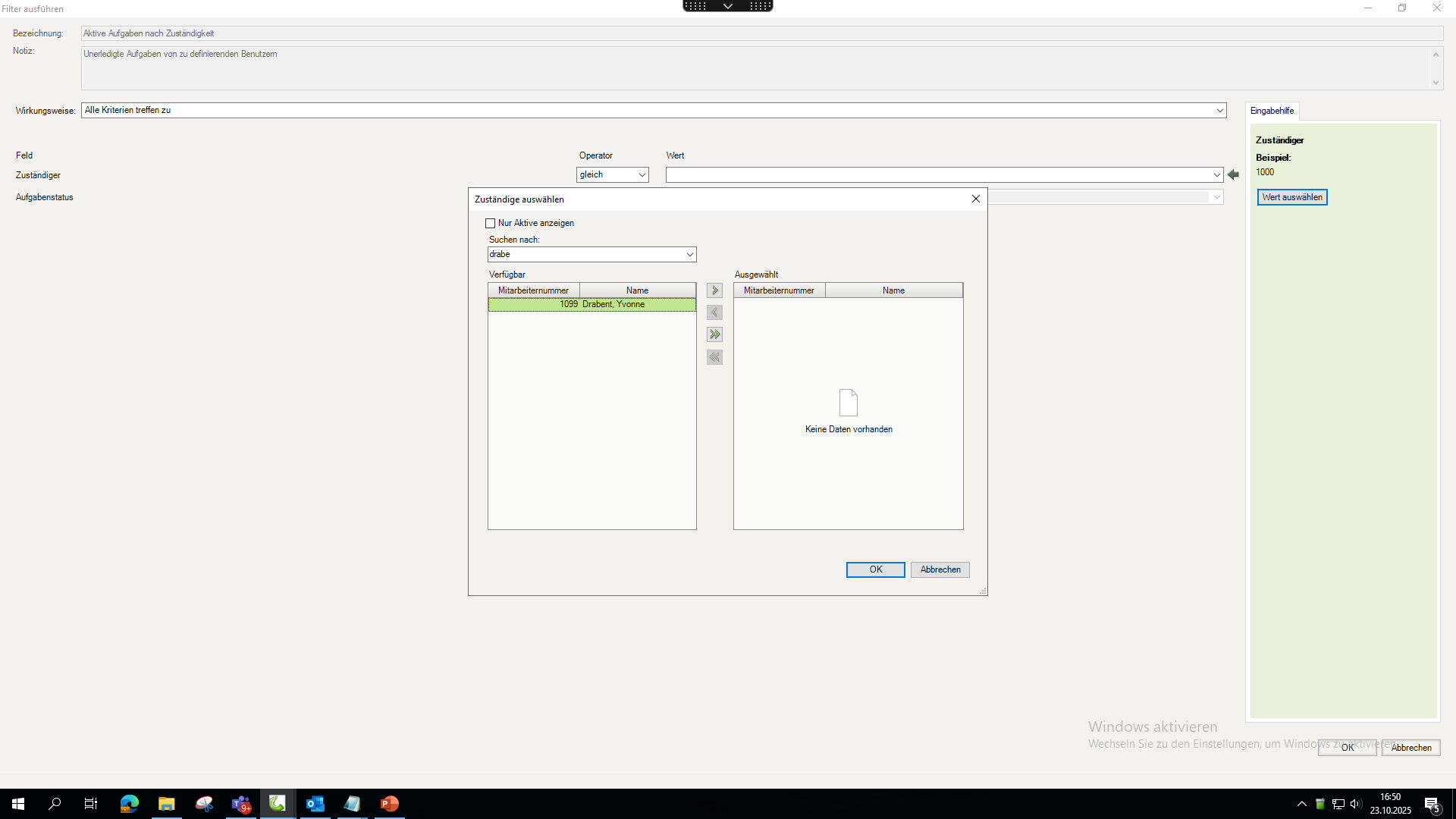Cancel the Zuständige auswählen dialog
The image size is (1456, 819).
coord(940,570)
